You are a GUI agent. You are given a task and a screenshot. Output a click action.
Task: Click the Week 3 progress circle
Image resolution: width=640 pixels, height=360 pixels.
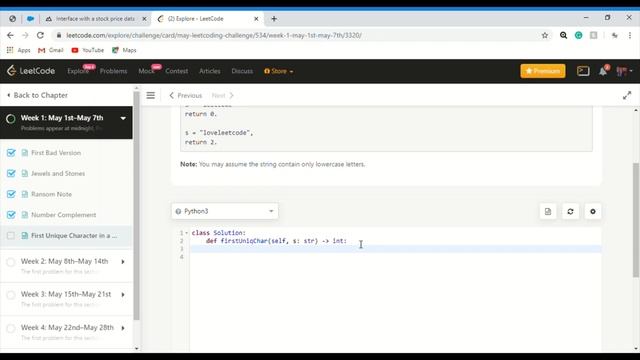[11, 295]
